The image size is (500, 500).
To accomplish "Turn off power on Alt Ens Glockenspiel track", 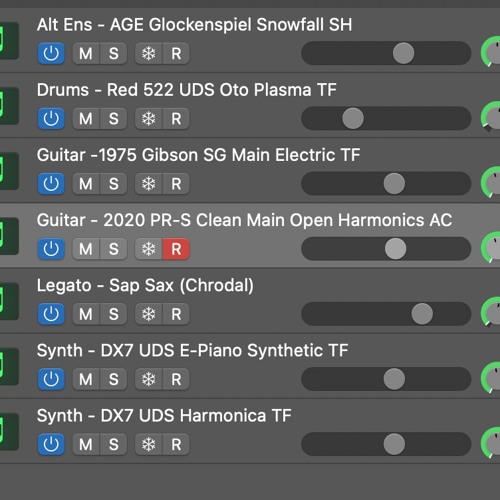I will click(x=51, y=53).
